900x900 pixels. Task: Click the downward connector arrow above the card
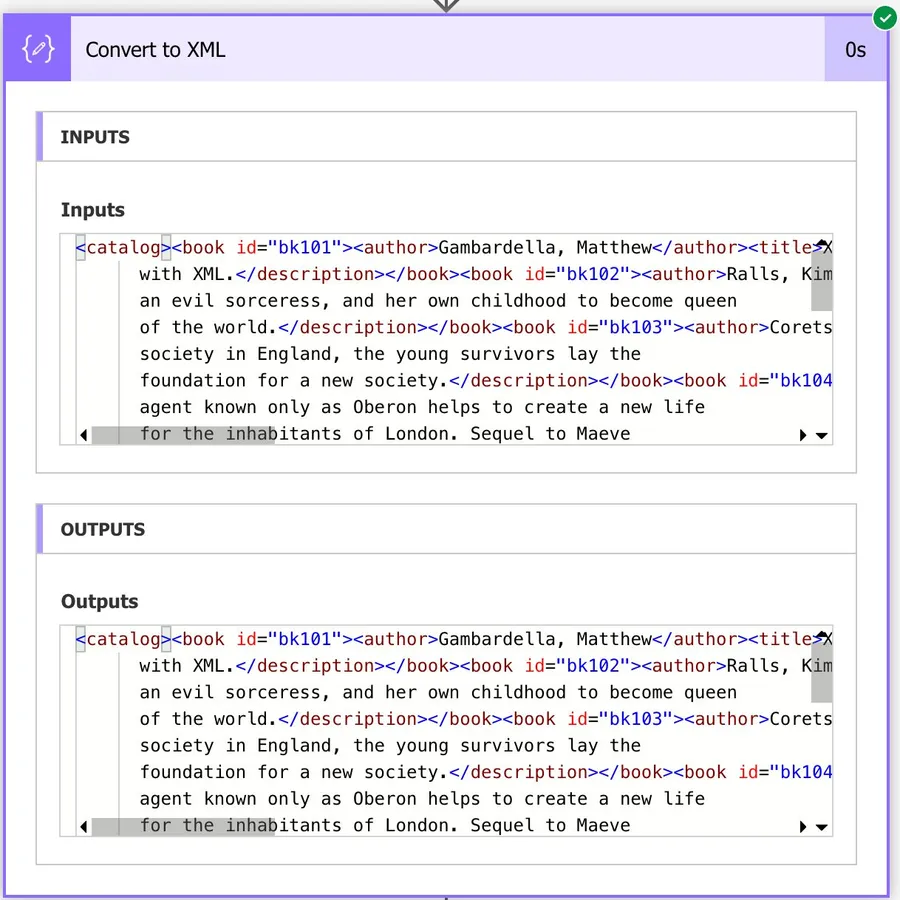point(446,5)
